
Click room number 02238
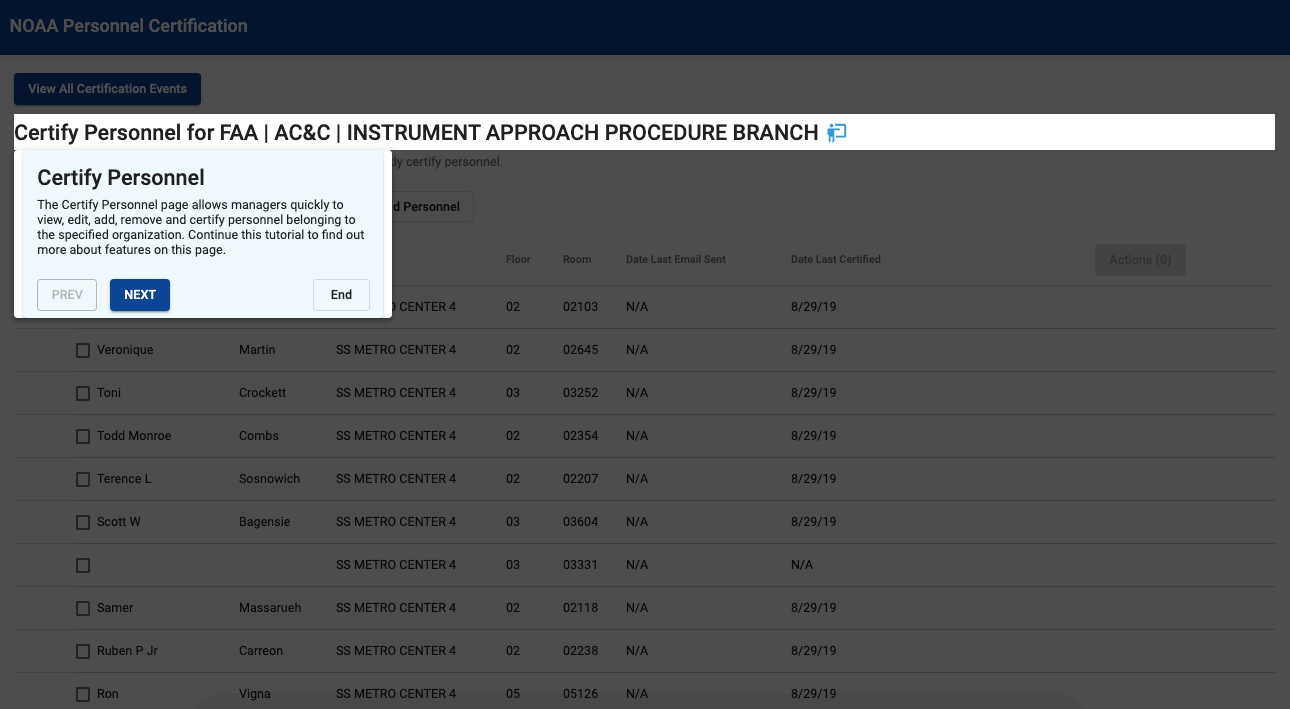[580, 651]
